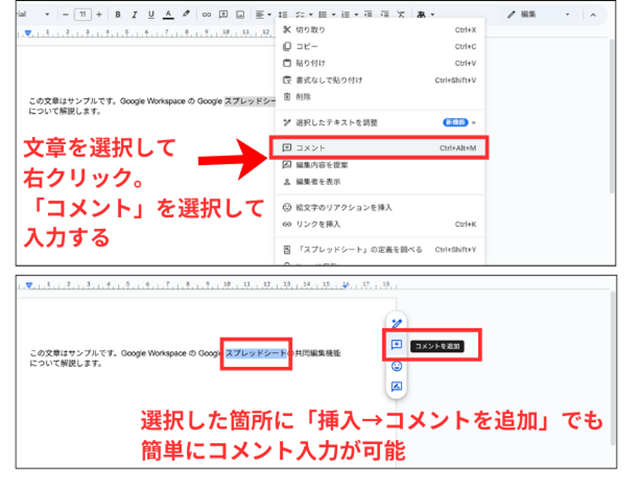Toggle underline formatting in toolbar
The image size is (640, 487).
[149, 15]
